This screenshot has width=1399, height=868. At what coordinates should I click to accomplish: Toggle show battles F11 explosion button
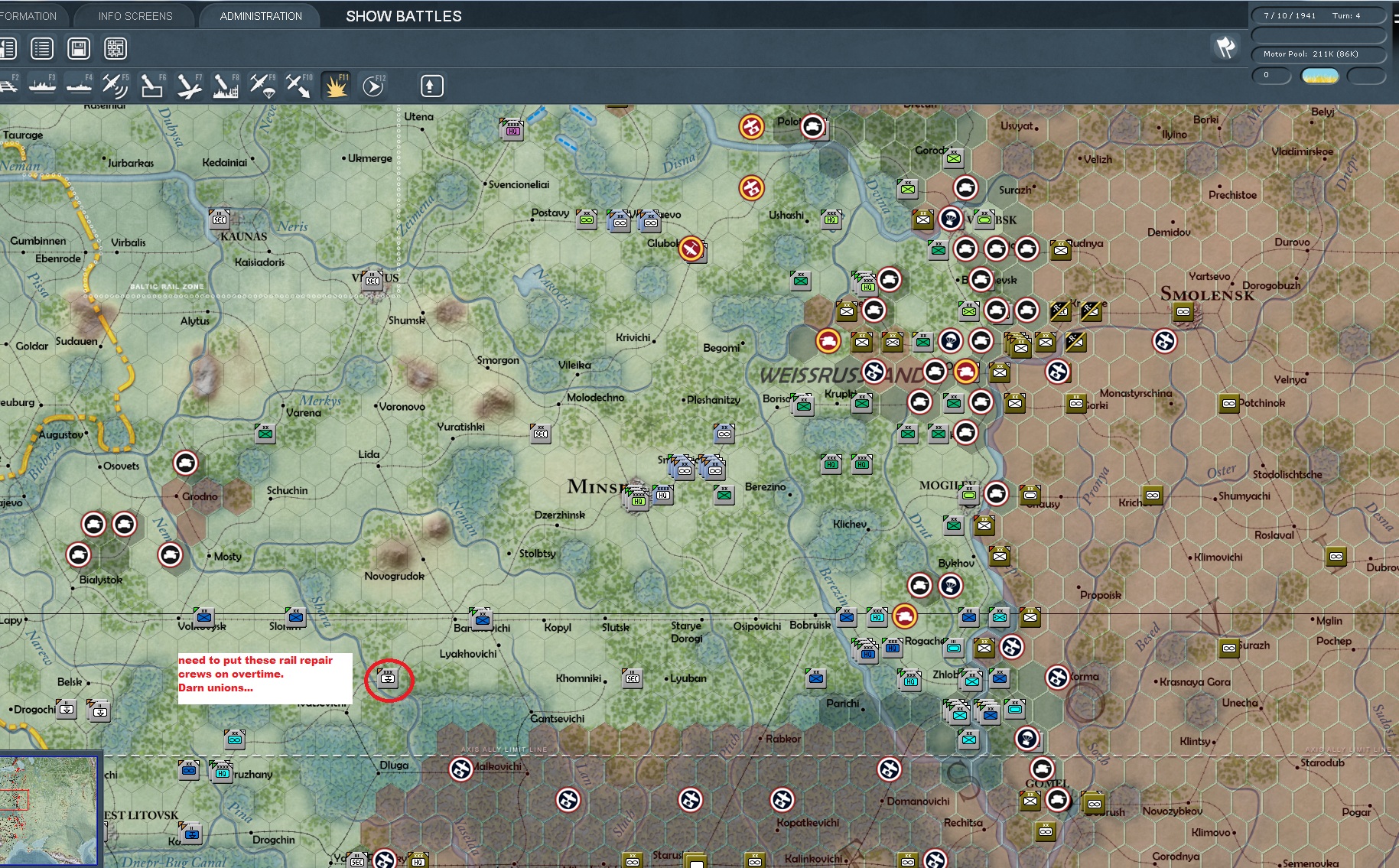point(336,86)
